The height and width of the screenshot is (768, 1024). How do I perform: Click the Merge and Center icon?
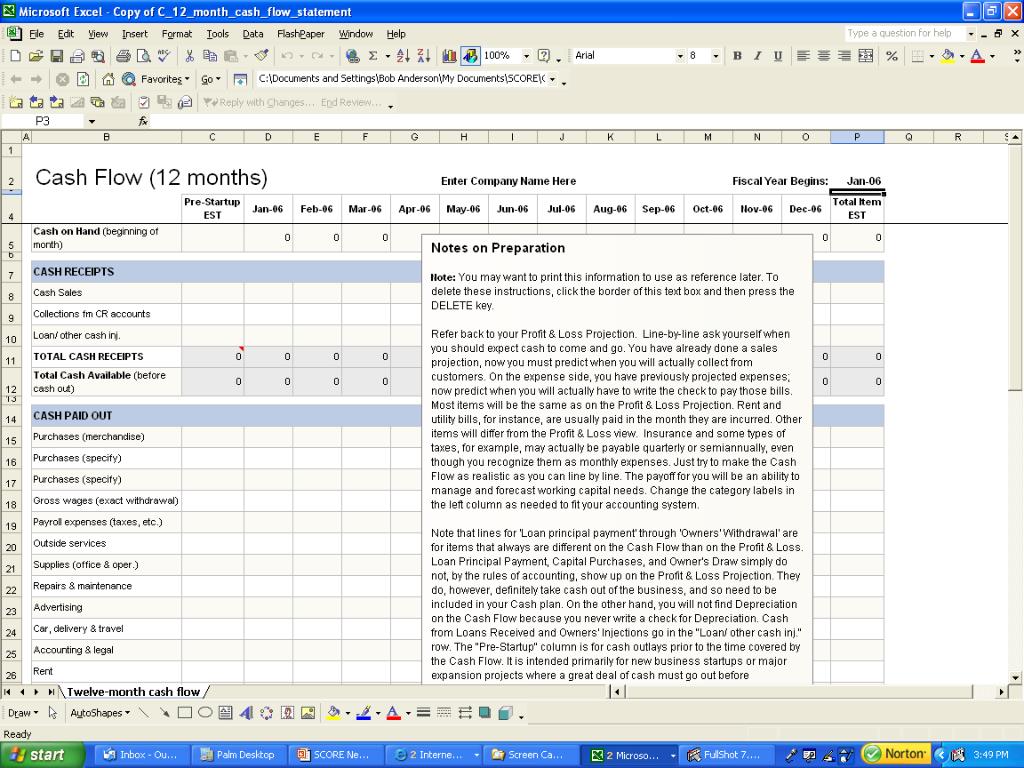tap(865, 56)
